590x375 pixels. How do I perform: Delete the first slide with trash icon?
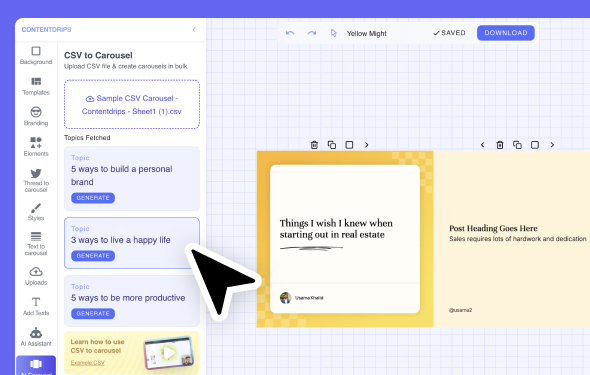pyautogui.click(x=315, y=145)
